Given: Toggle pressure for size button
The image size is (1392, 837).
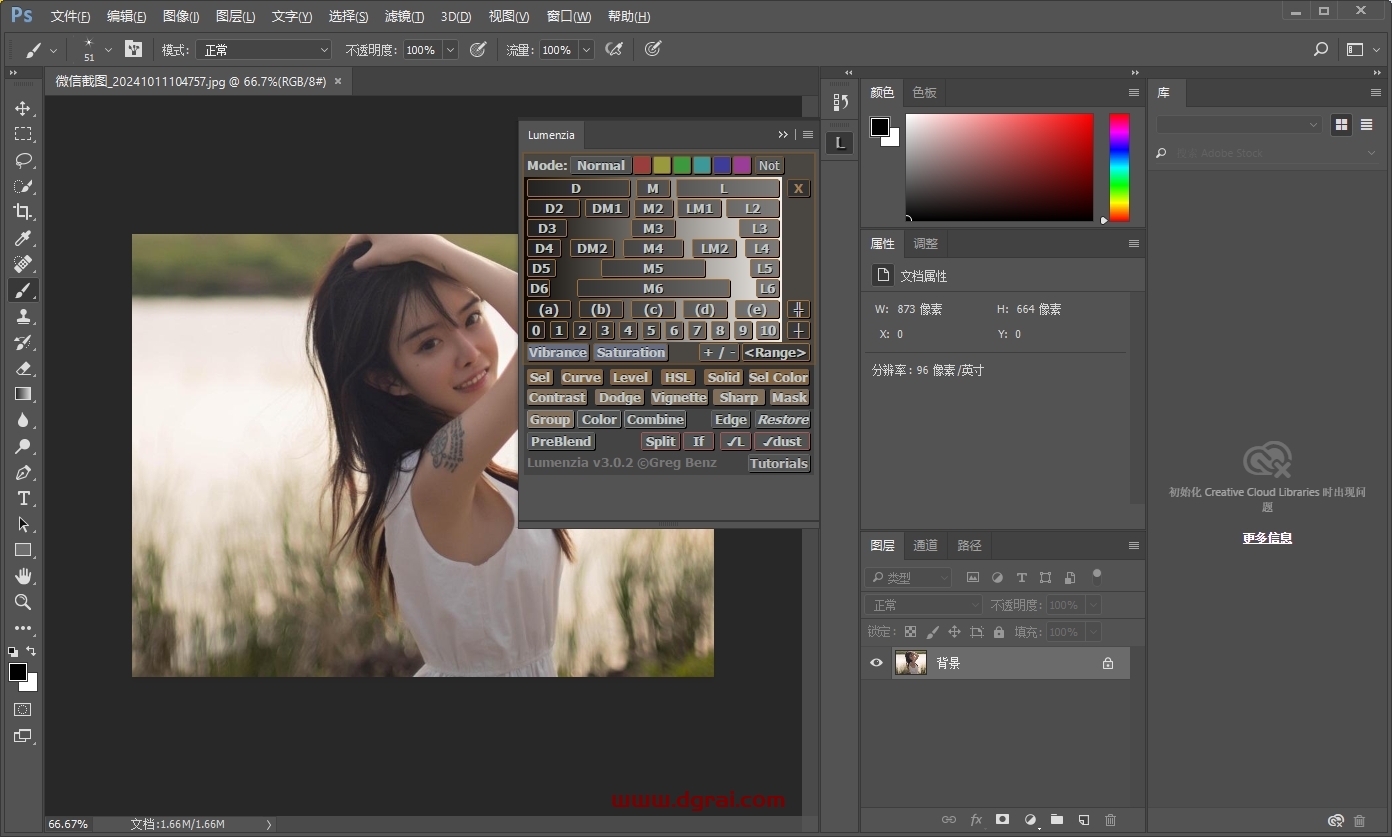Looking at the screenshot, I should pos(653,49).
